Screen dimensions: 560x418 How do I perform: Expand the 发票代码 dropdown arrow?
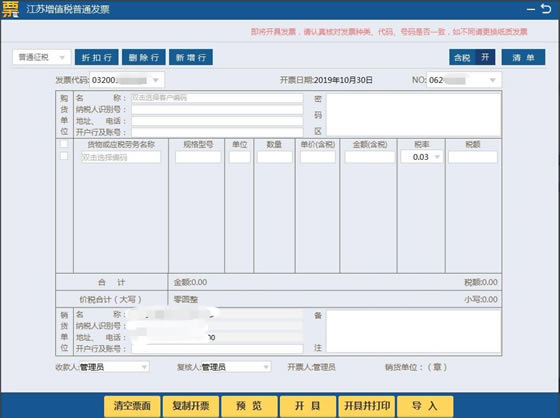[x=156, y=80]
